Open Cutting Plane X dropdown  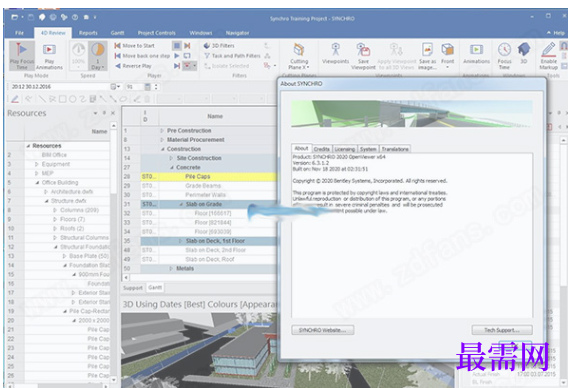299,57
